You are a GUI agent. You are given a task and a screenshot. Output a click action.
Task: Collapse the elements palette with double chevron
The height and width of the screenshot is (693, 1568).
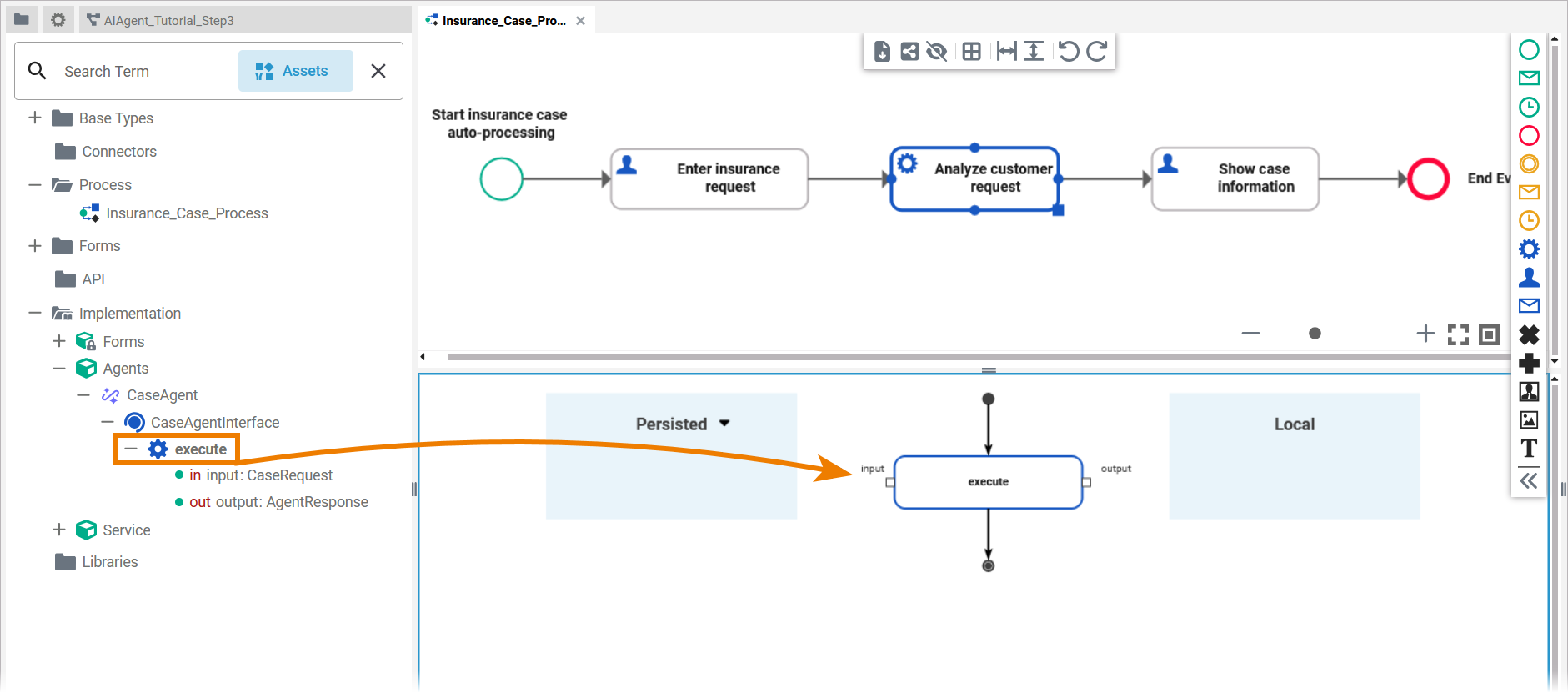tap(1529, 480)
